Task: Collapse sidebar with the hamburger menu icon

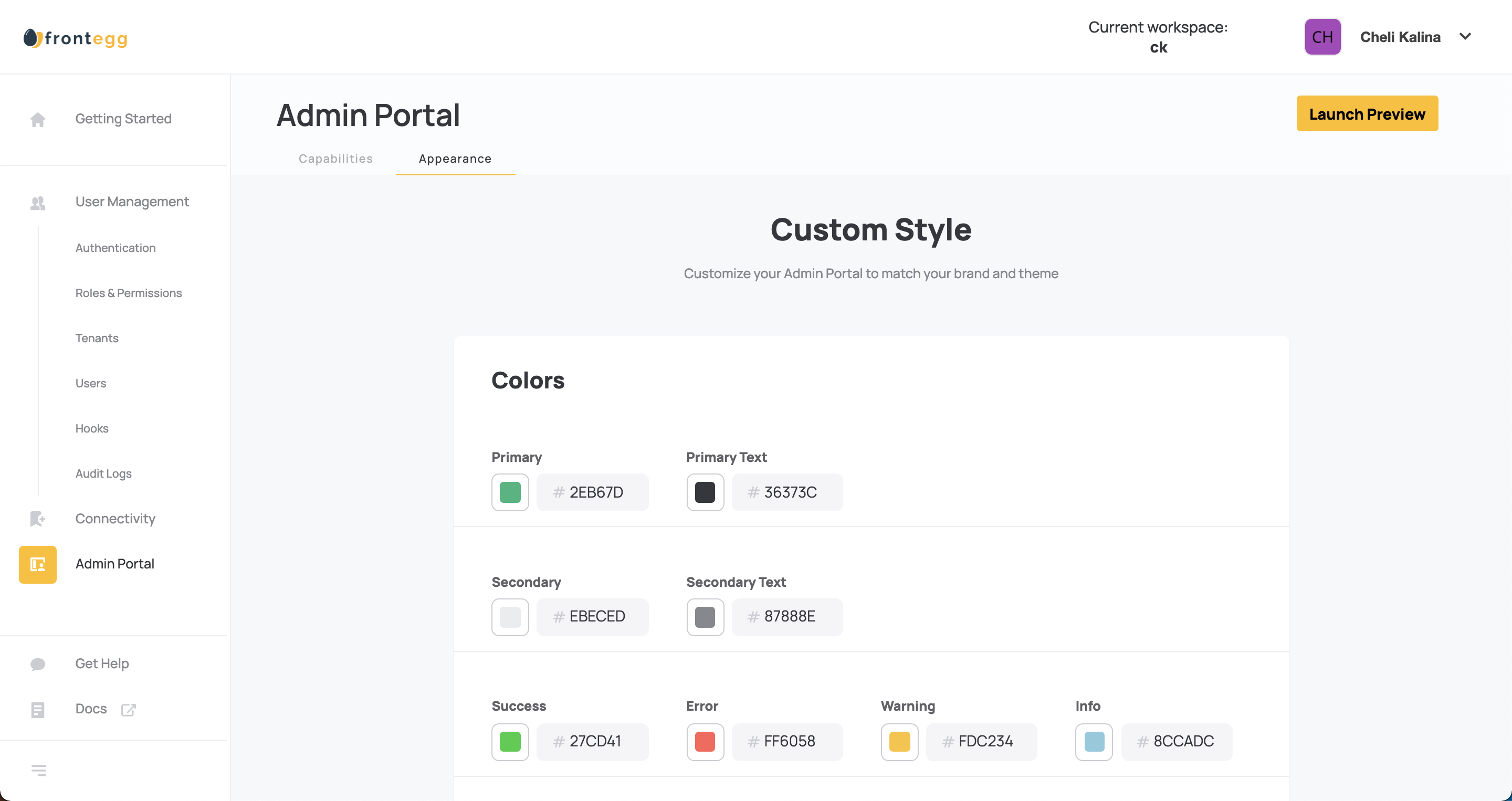Action: 39,771
